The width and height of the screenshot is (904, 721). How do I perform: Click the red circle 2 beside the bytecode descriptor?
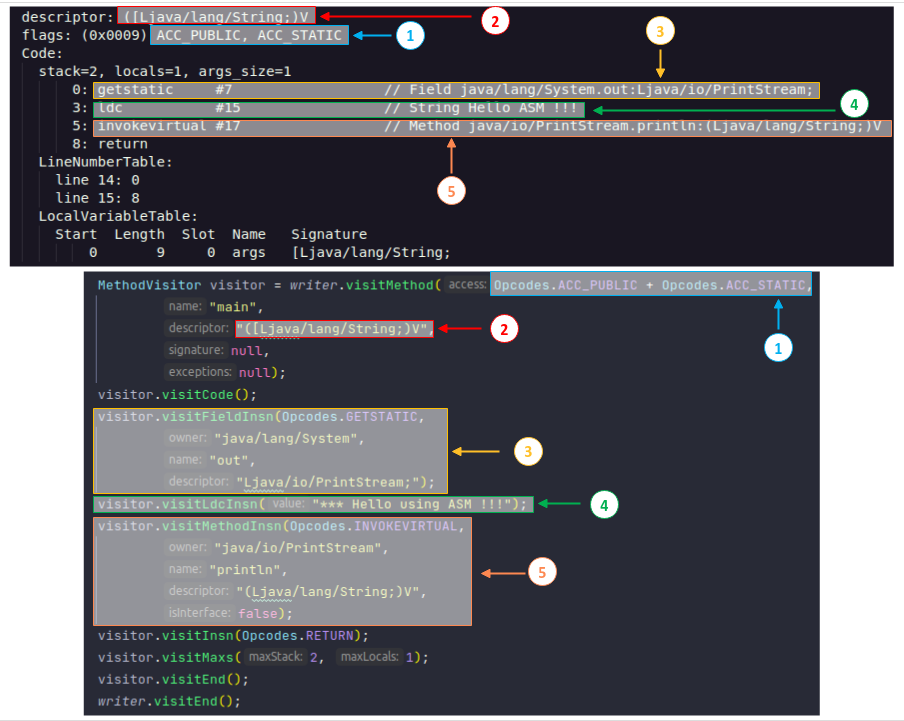[495, 19]
